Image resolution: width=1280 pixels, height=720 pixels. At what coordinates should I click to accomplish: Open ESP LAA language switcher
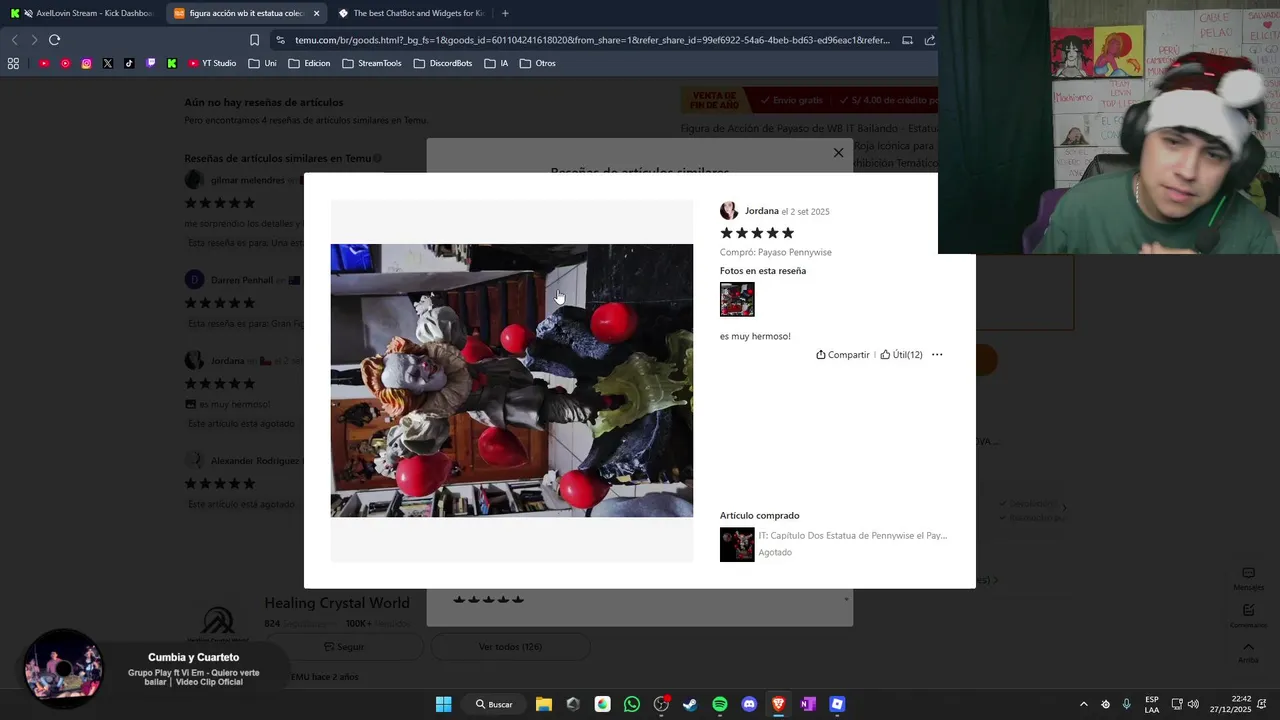point(1152,704)
